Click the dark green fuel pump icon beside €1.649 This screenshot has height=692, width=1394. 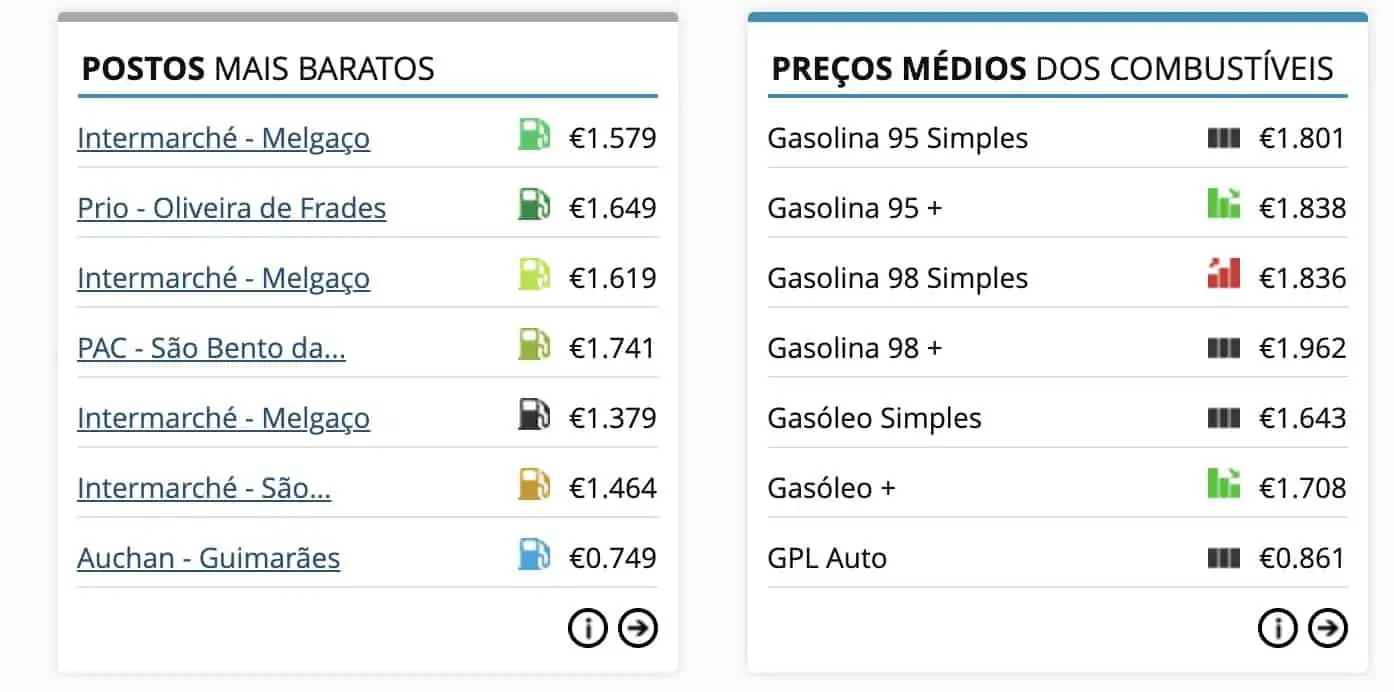[x=534, y=205]
